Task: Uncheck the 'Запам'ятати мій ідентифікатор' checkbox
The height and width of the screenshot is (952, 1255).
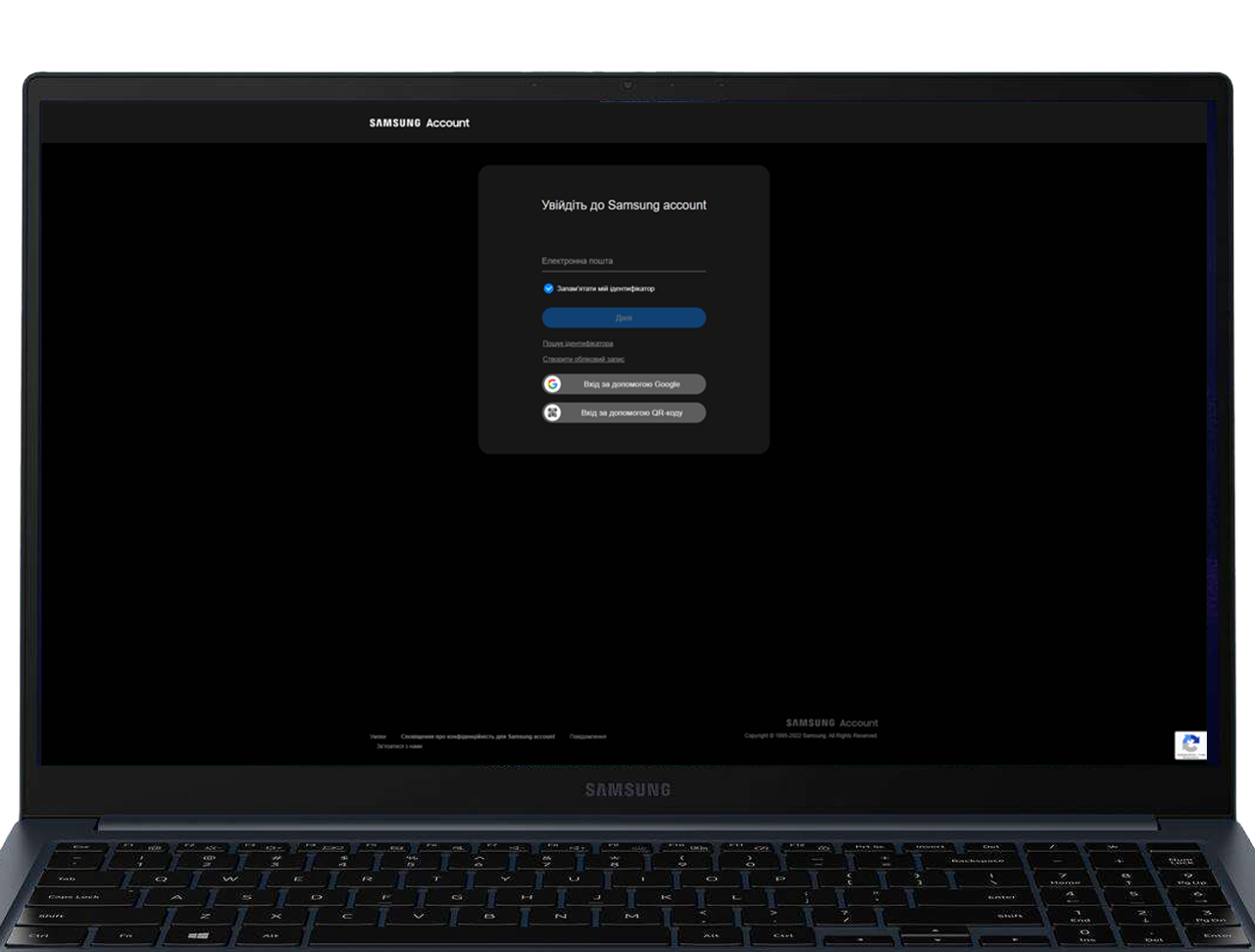Action: 548,288
